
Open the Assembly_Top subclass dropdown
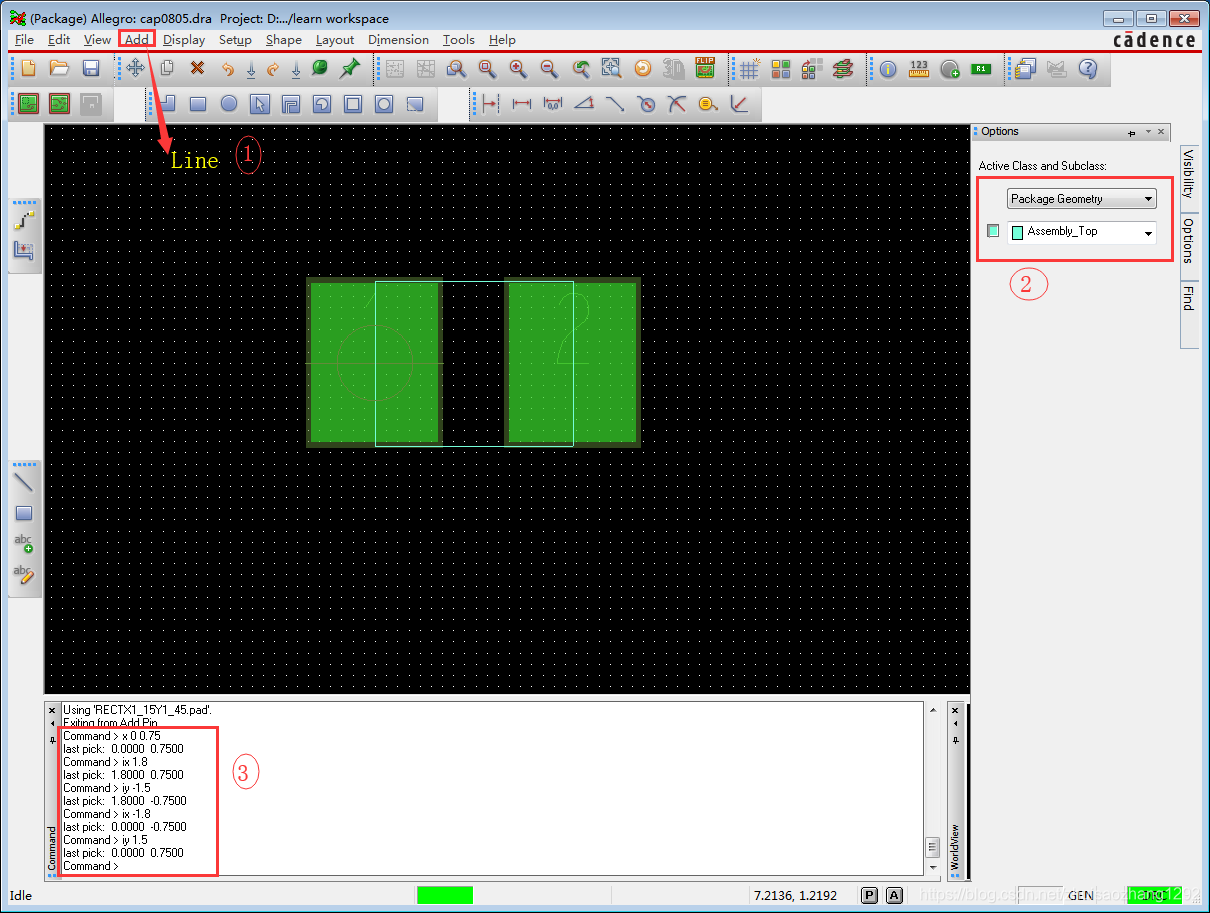point(1081,232)
